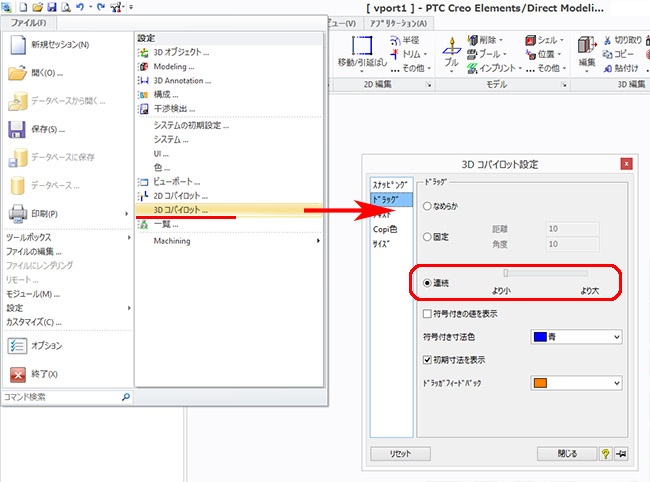Click the 保存 (Save) floppy disk icon
This screenshot has height=482, width=650.
[16, 129]
